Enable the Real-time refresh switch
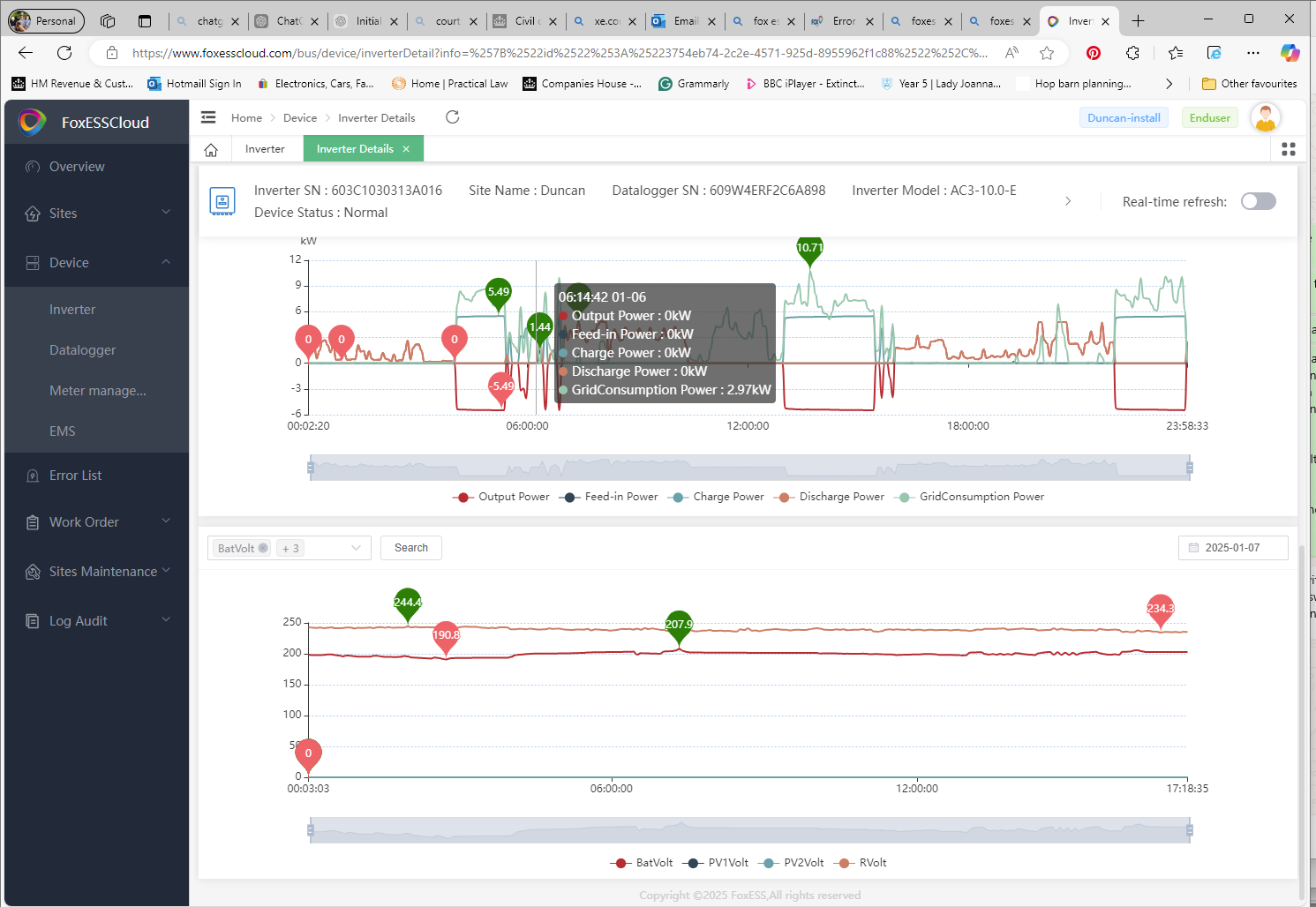 [1258, 201]
